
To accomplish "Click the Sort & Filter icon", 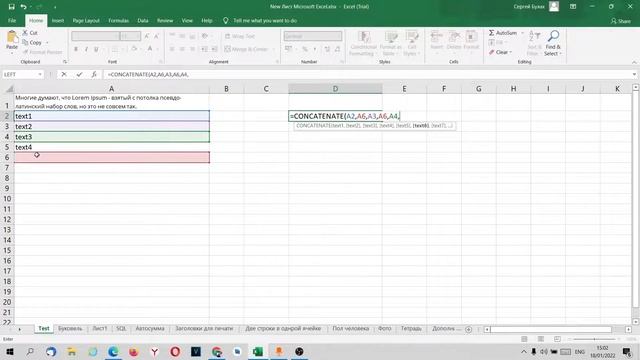I will pos(534,36).
